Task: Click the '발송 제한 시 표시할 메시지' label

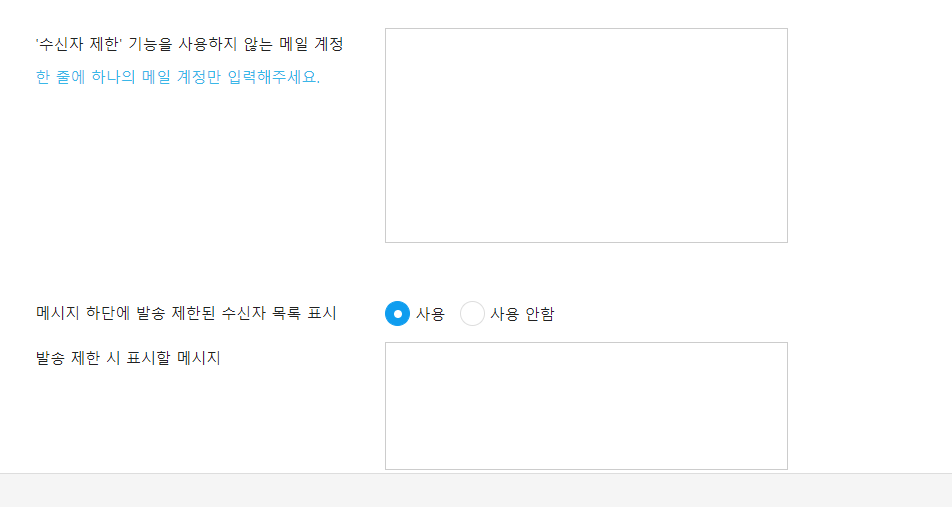Action: [x=128, y=358]
